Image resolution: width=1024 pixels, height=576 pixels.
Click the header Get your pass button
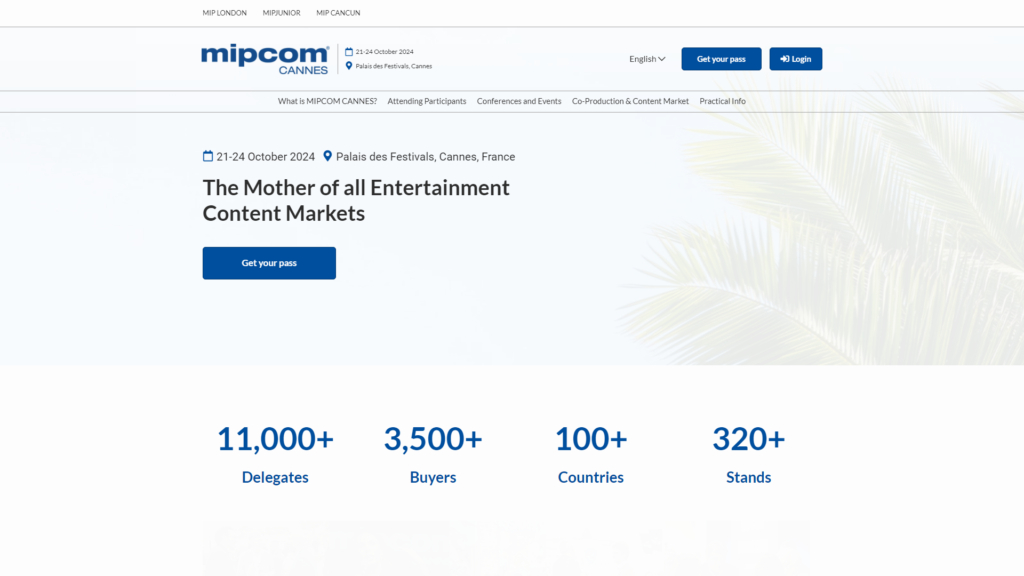(x=721, y=59)
